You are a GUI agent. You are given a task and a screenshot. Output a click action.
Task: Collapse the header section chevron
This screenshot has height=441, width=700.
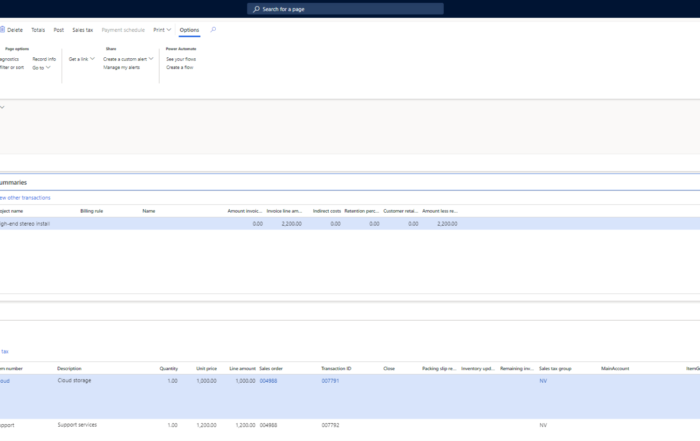click(x=2, y=107)
